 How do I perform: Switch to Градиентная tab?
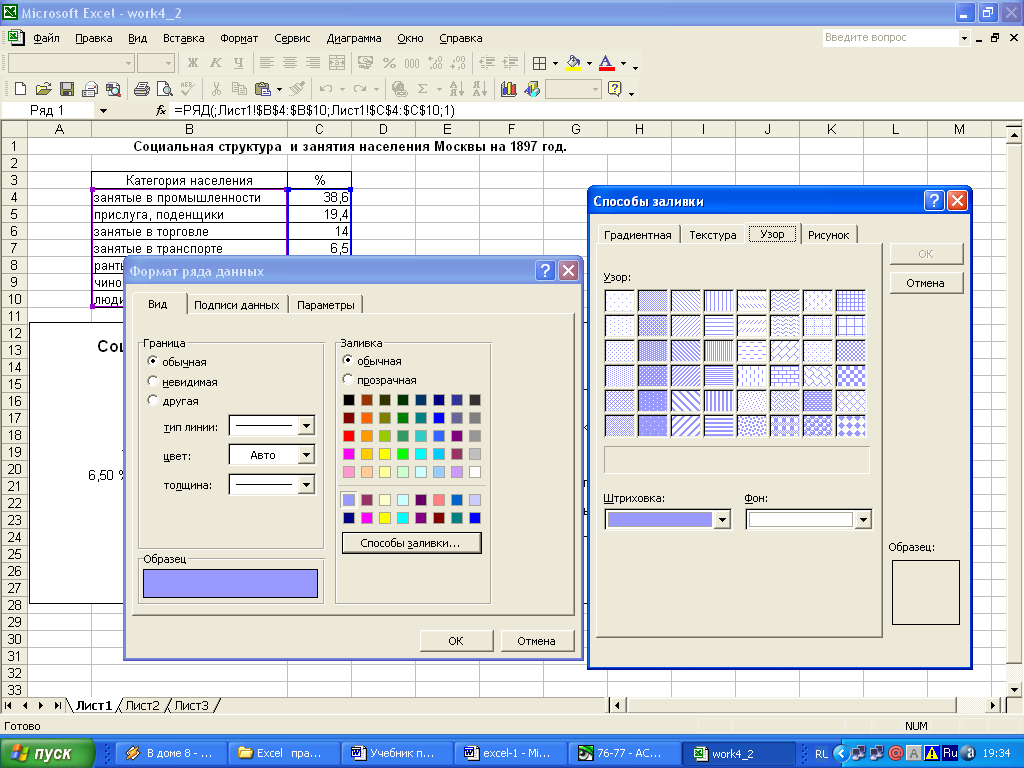click(x=637, y=235)
